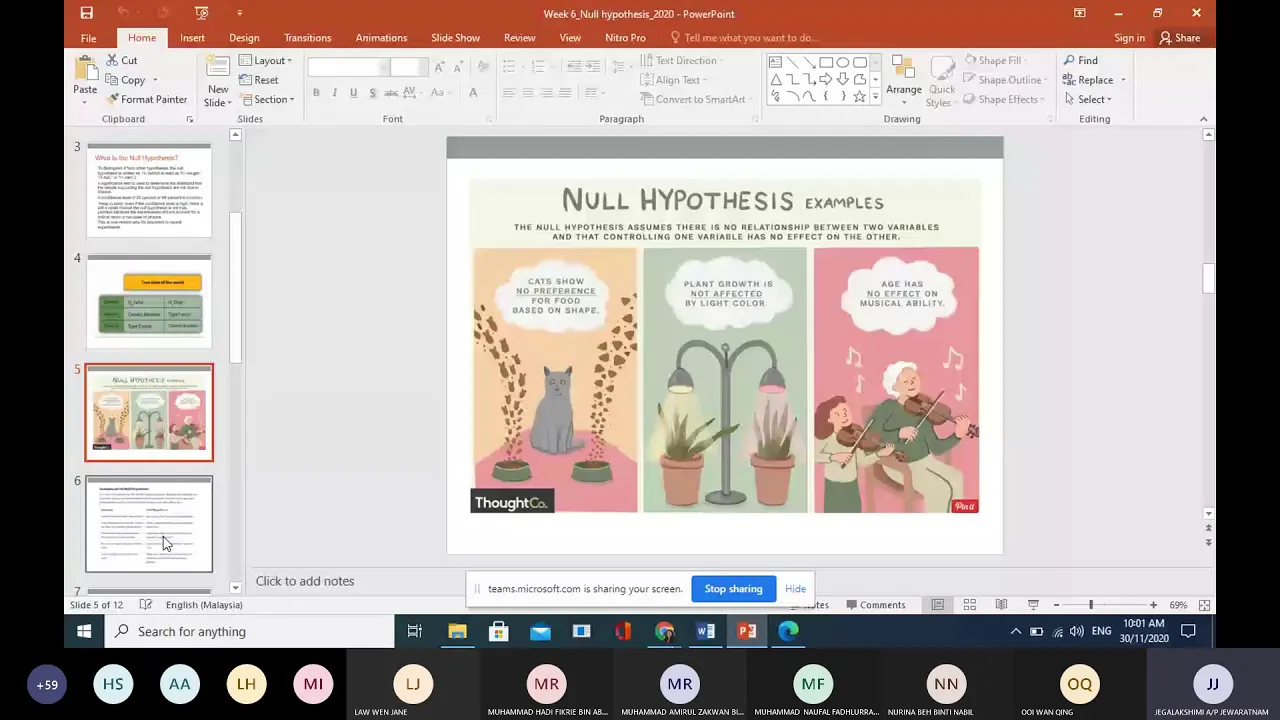The height and width of the screenshot is (720, 1280).
Task: Switch to the Design tab
Action: [x=244, y=38]
